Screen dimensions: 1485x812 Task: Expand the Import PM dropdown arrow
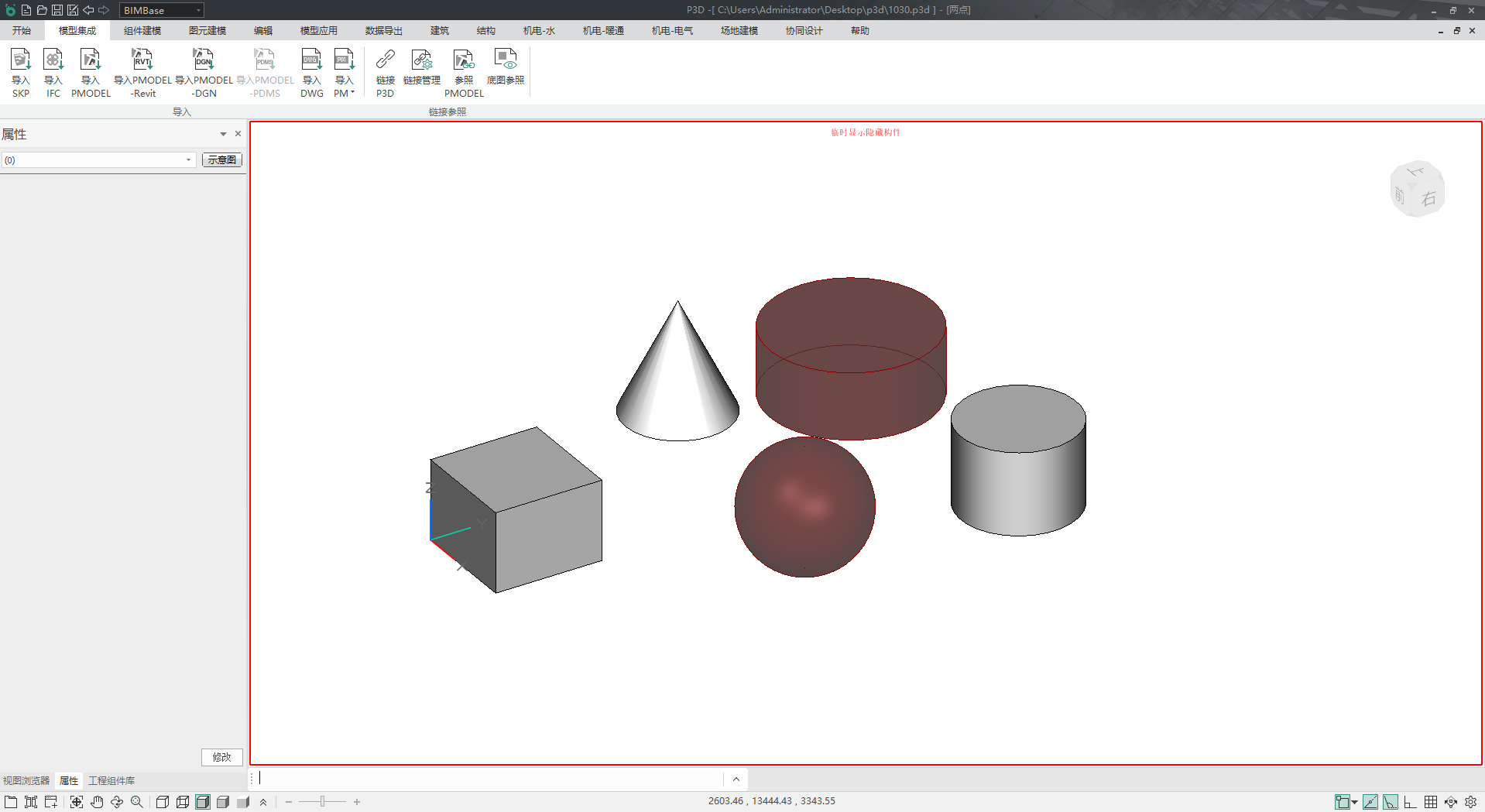tap(352, 93)
